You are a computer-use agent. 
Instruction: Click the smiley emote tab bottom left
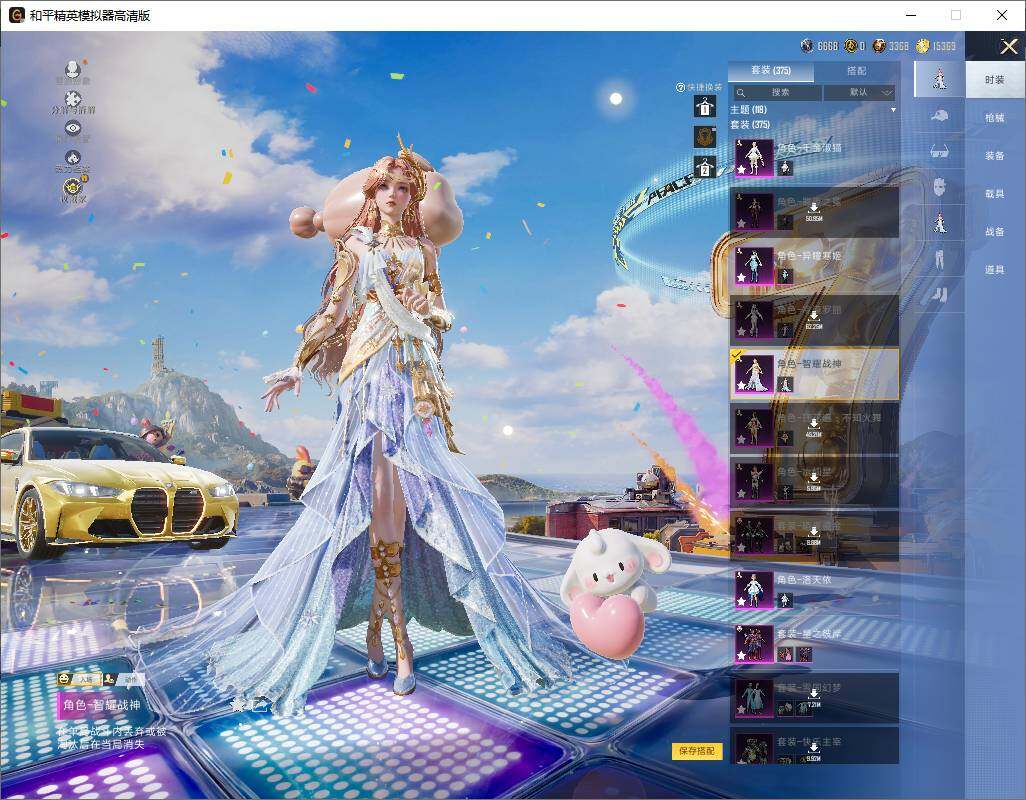click(x=79, y=680)
